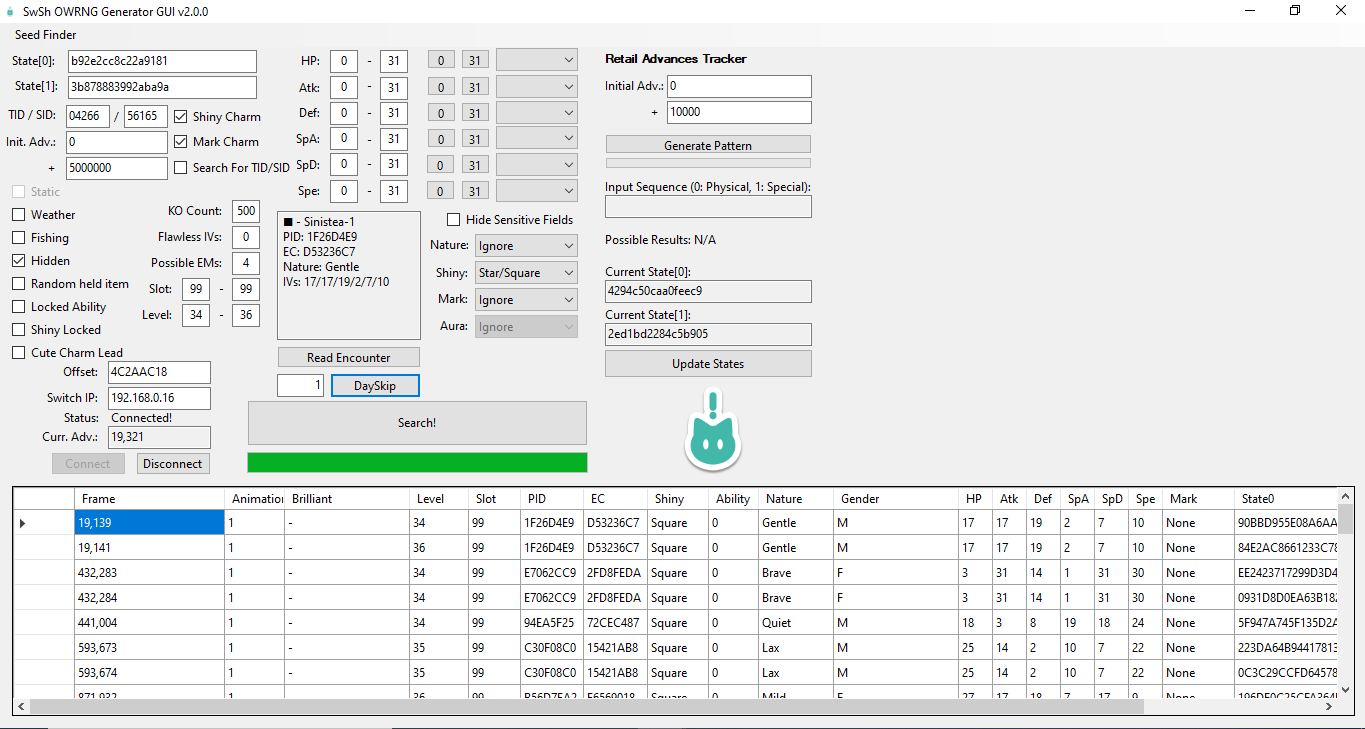Toggle the Mark Charm checkbox
Screen dimensions: 1365x729
coord(181,142)
